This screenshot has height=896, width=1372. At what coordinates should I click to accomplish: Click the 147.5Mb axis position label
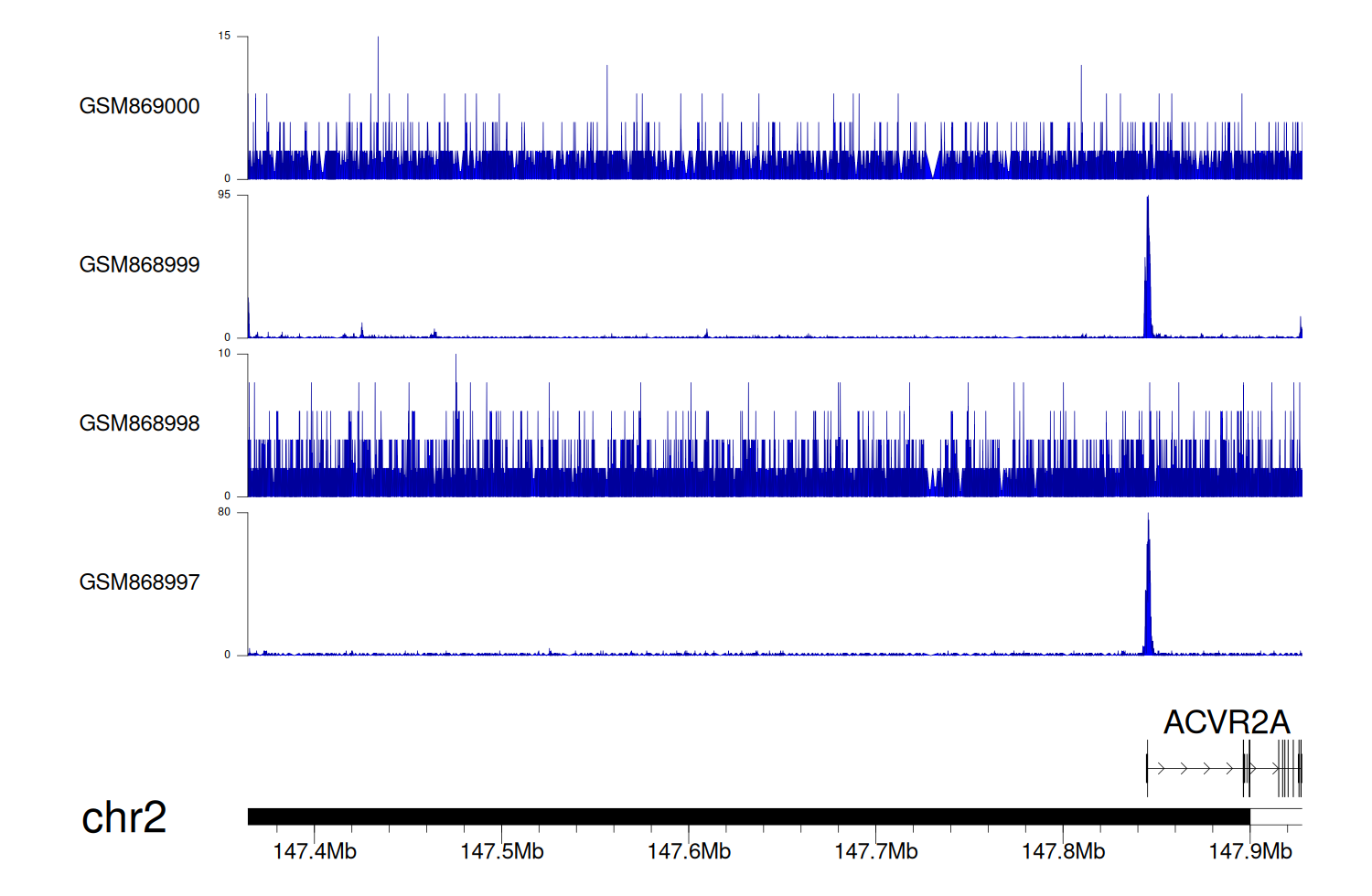coord(501,851)
